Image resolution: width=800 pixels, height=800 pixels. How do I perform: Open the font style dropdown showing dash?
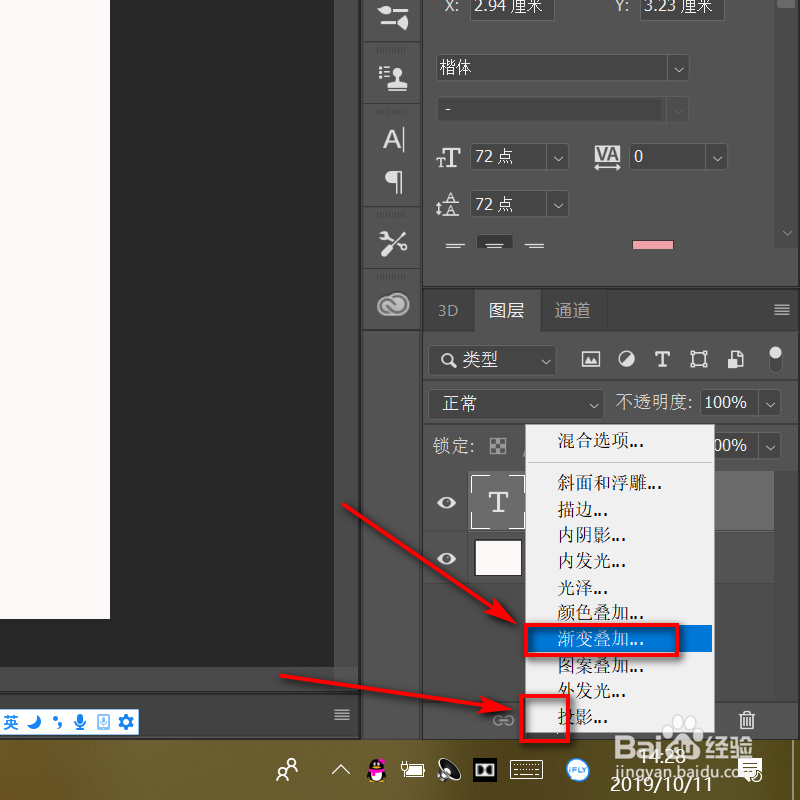(678, 110)
